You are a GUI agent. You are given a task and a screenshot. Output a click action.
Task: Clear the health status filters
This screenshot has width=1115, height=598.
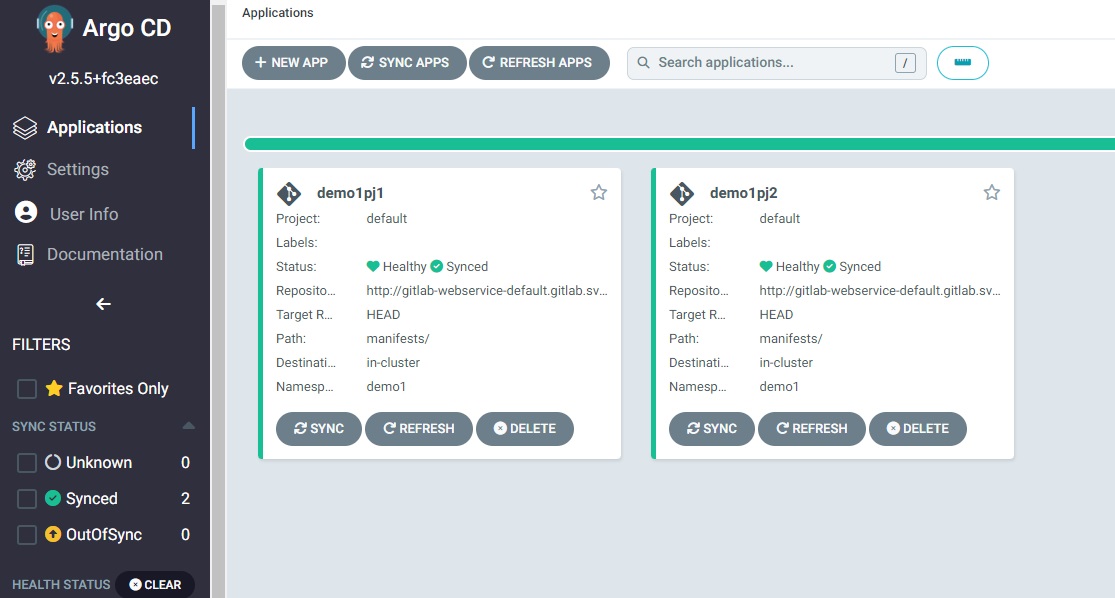pos(155,584)
